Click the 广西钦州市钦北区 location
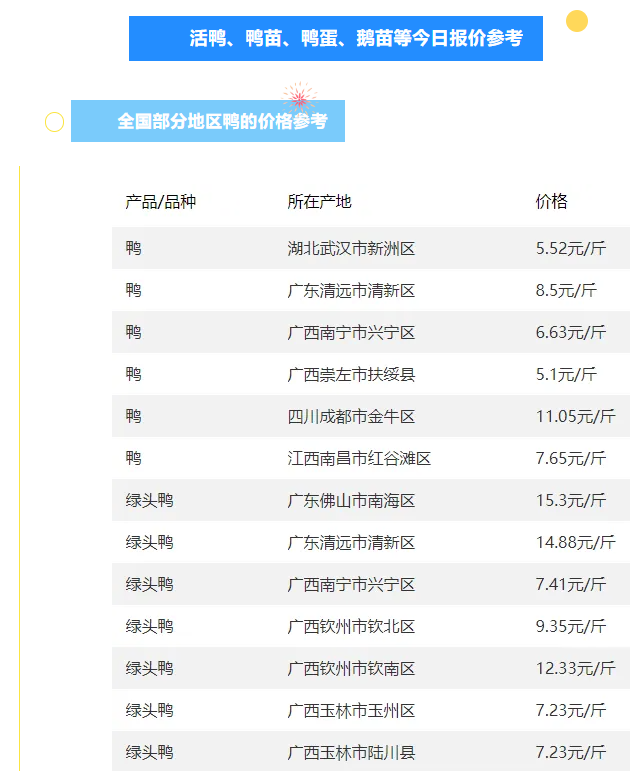Screen dimensions: 631x771 coord(351,626)
